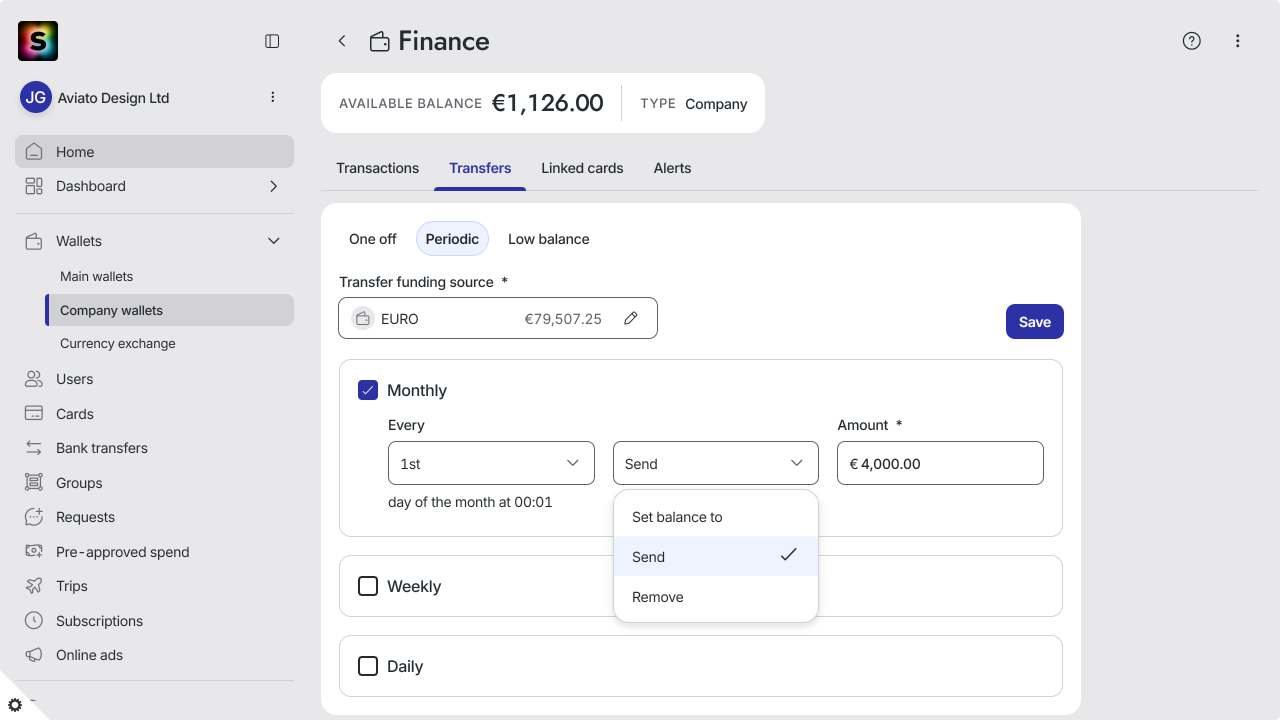Click the JG account avatar
Image resolution: width=1280 pixels, height=720 pixels.
[36, 98]
